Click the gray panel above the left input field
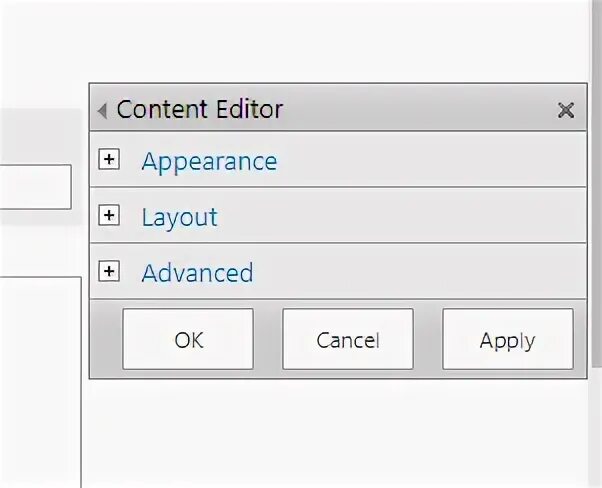 tap(40, 135)
